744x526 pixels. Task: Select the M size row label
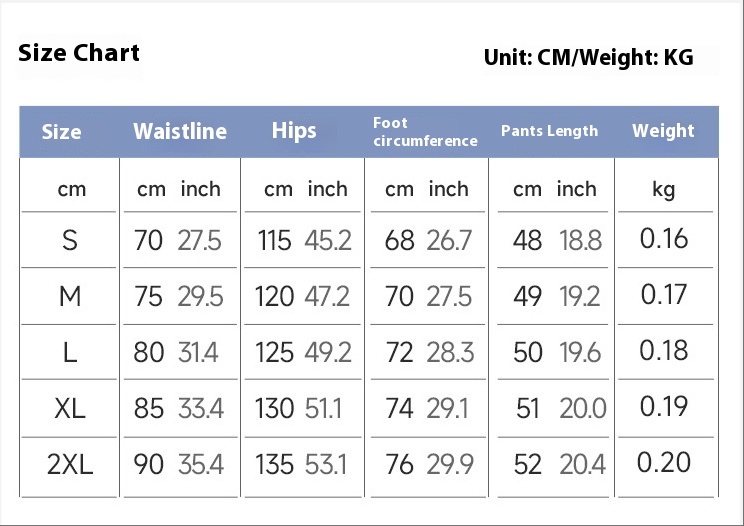(70, 296)
